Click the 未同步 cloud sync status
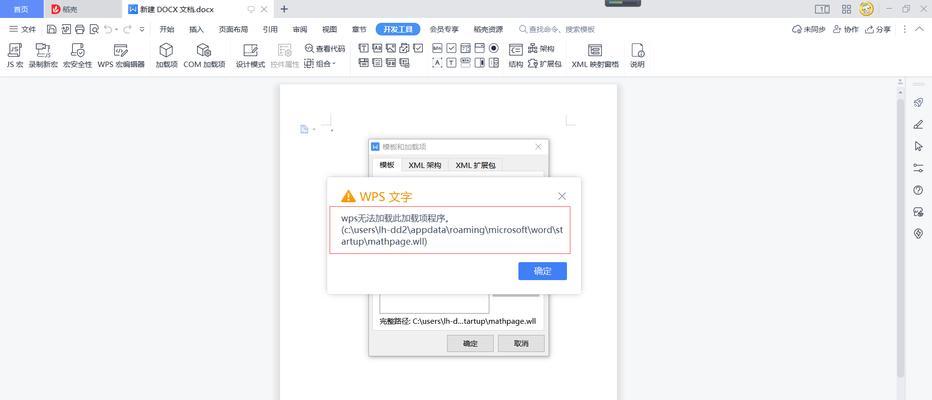The width and height of the screenshot is (932, 400). click(809, 29)
